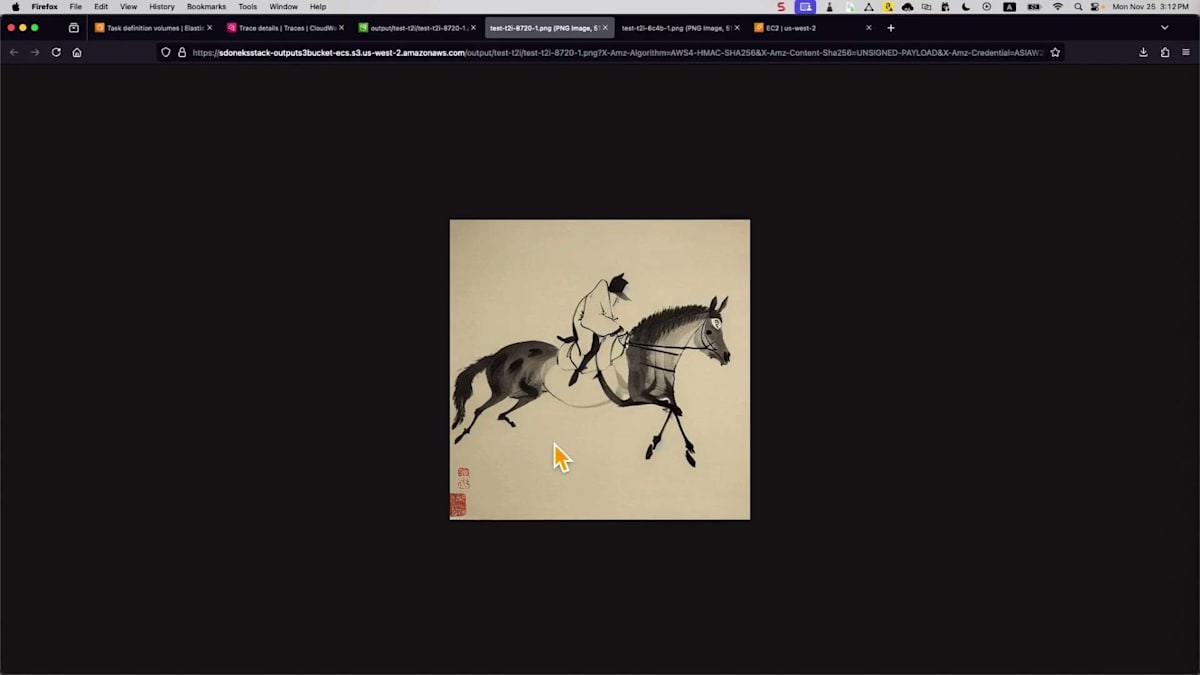Click the horse painting image
Image resolution: width=1200 pixels, height=675 pixels.
coord(600,369)
